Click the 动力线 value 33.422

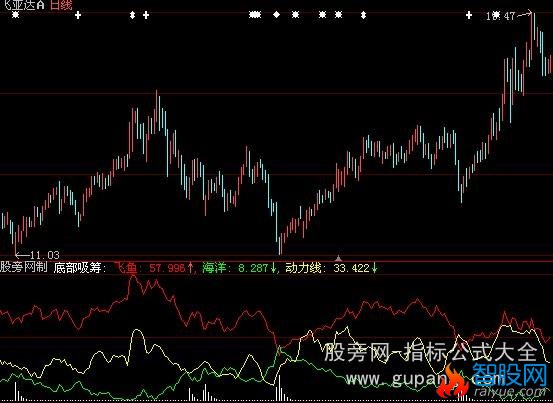click(351, 268)
